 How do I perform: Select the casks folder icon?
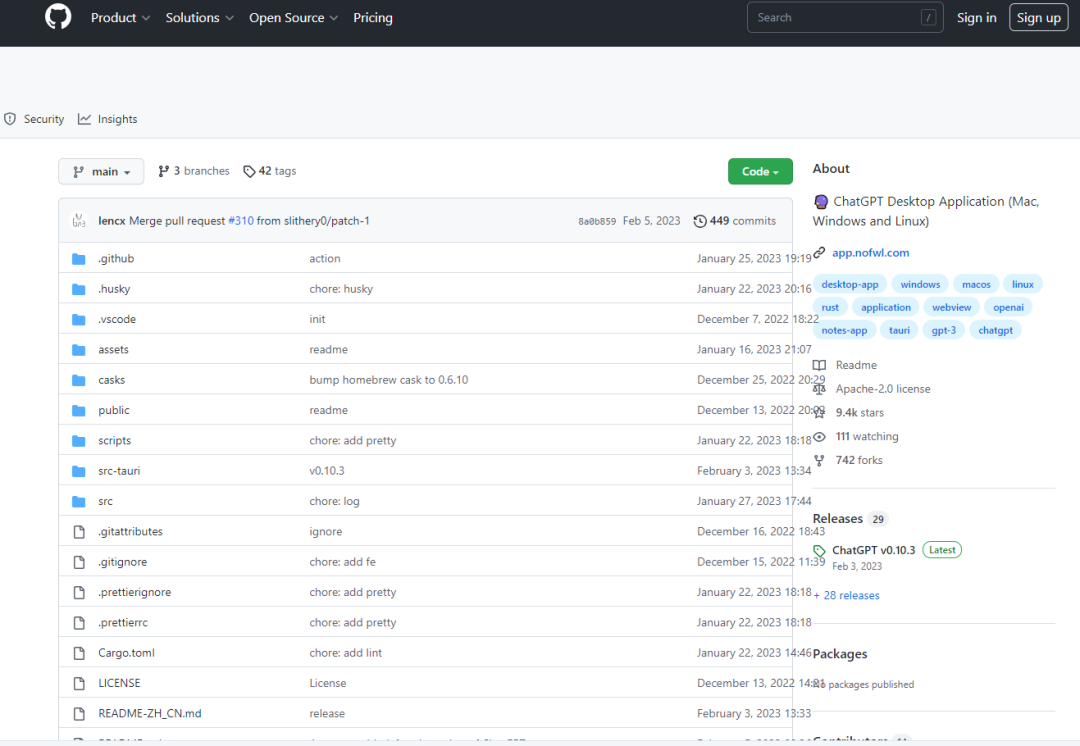79,380
